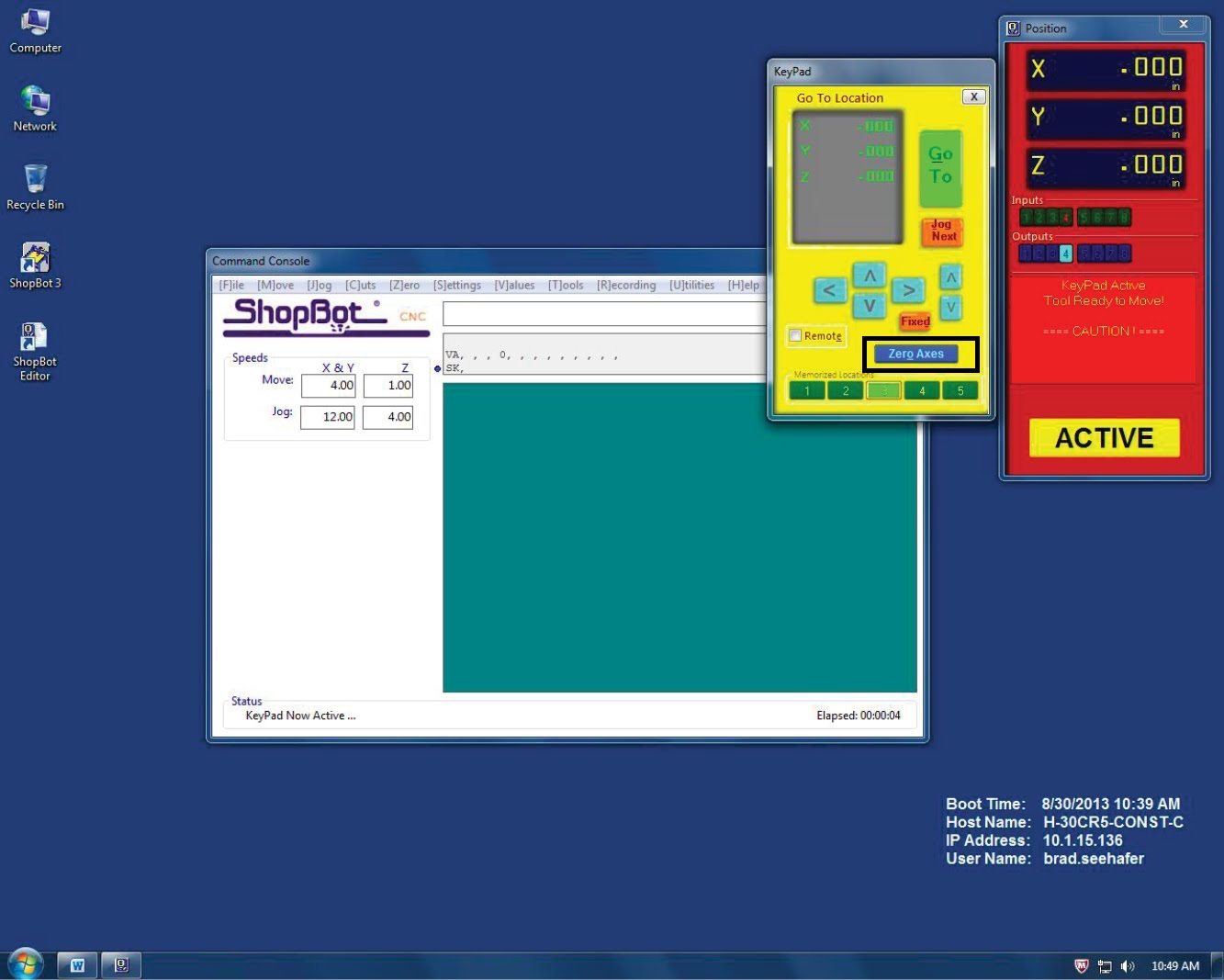The height and width of the screenshot is (980, 1224).
Task: Click the X position readout
Action: tap(1106, 70)
